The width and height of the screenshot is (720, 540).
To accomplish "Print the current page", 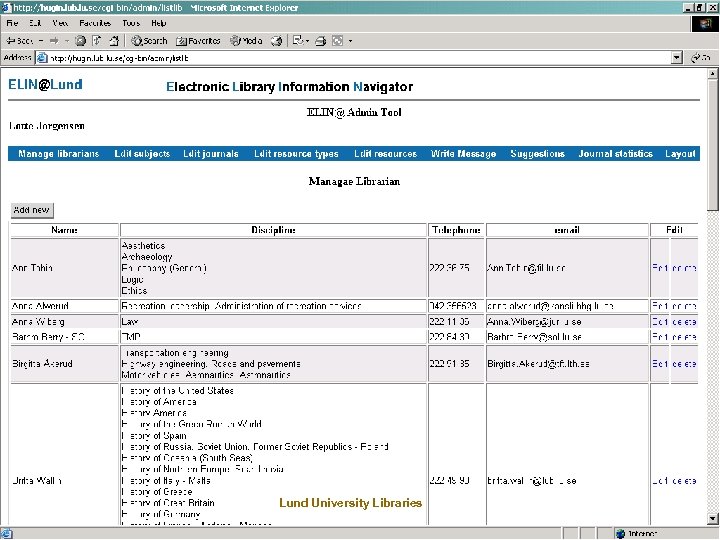I will tap(321, 41).
